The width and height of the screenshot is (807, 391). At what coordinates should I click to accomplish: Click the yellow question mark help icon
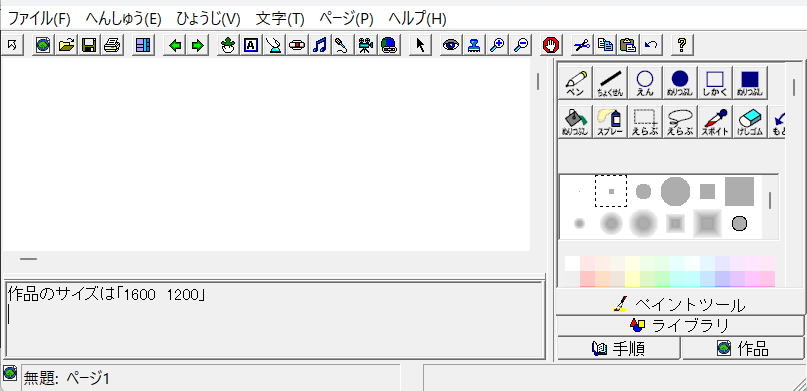point(681,45)
